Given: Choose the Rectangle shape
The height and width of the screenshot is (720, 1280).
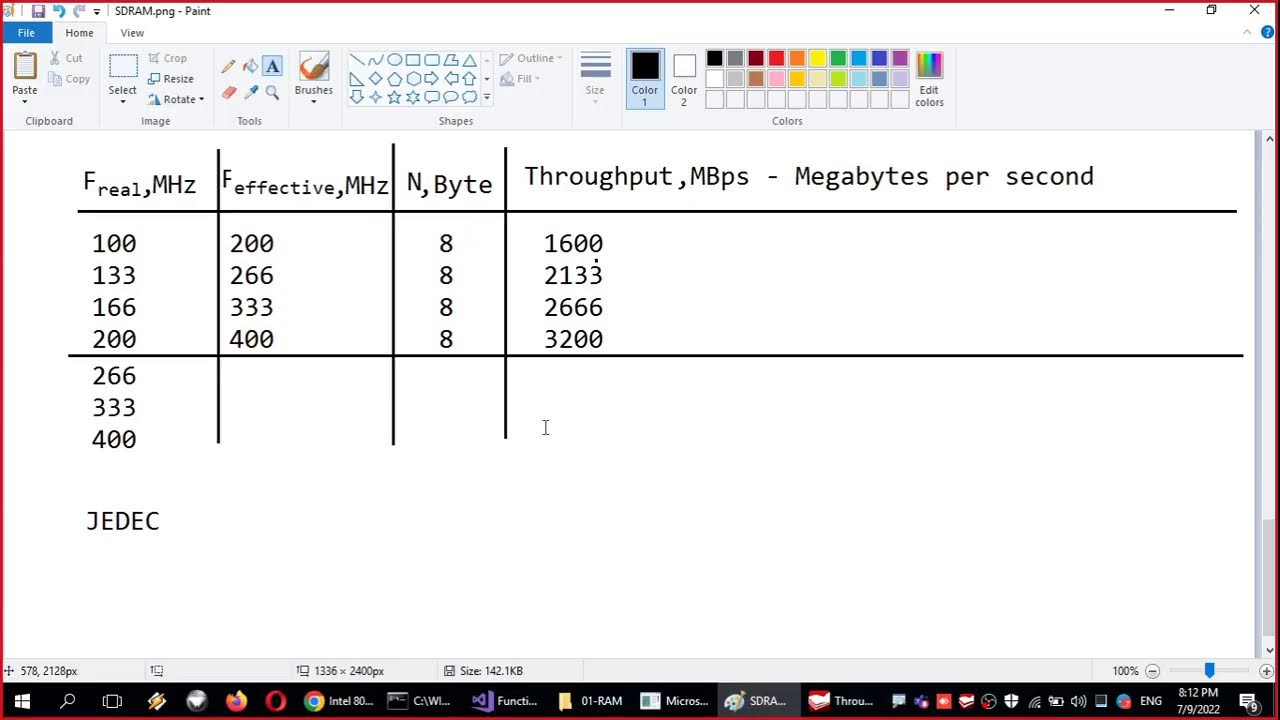Looking at the screenshot, I should pos(413,60).
